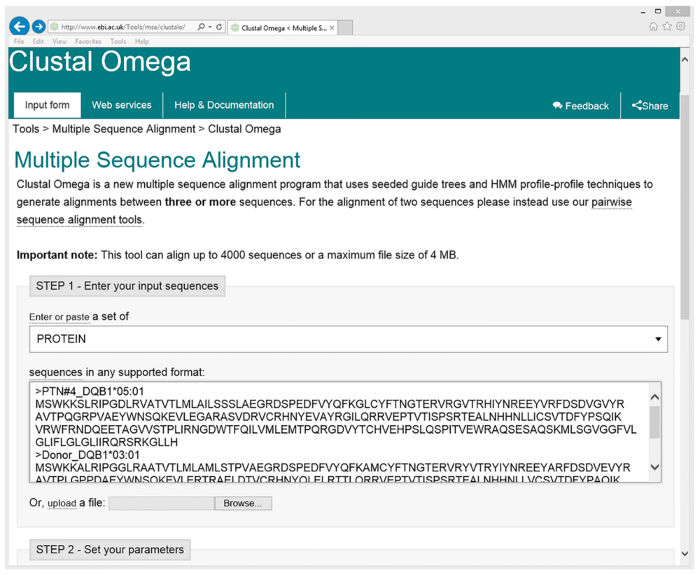Click the Share icon in the page header
This screenshot has height=575, width=700.
[x=650, y=106]
